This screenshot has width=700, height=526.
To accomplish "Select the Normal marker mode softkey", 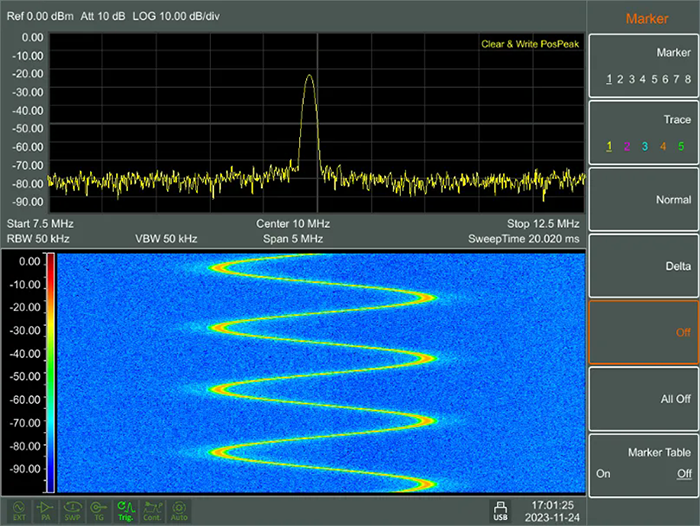I will (644, 199).
